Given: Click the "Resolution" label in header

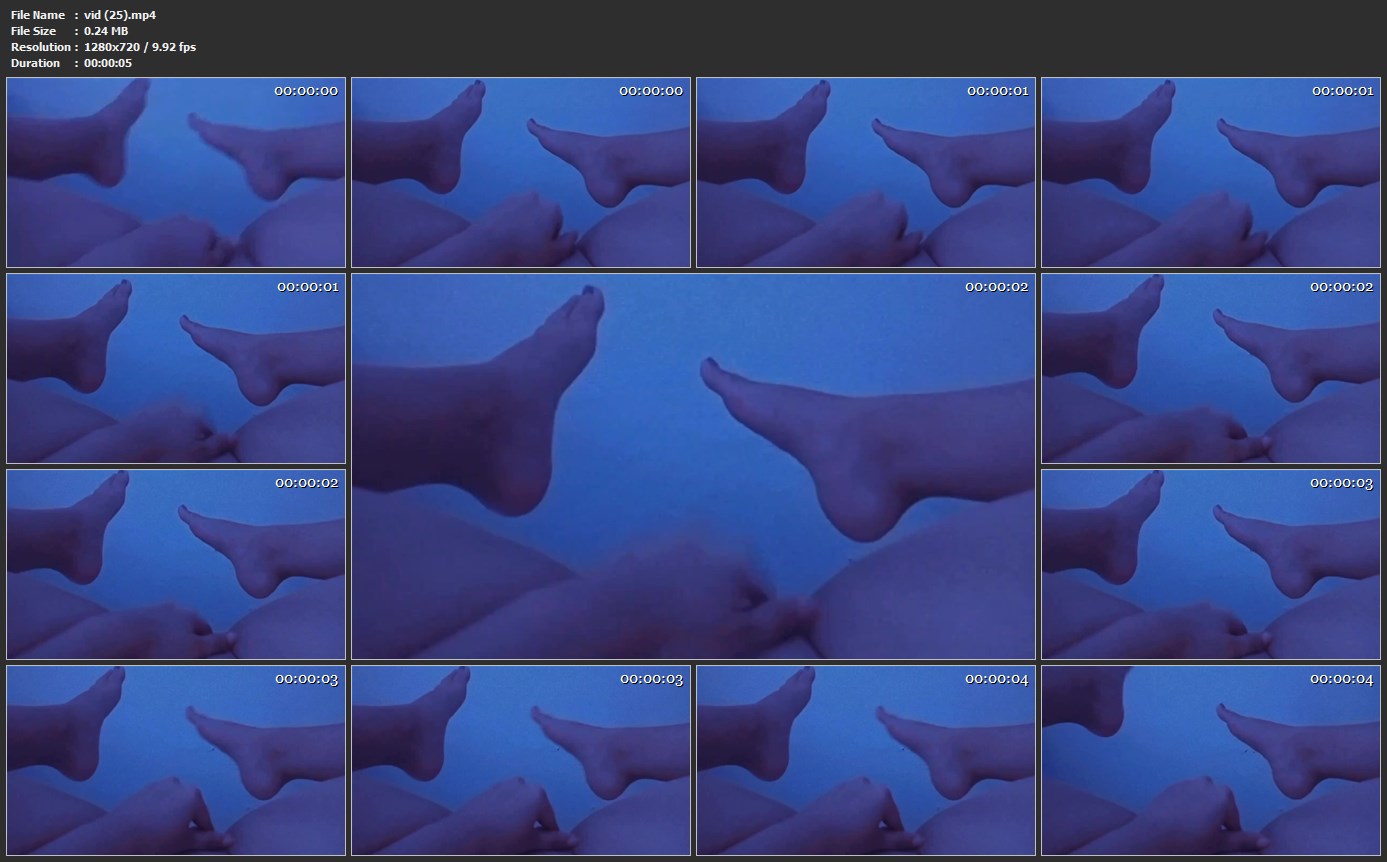Looking at the screenshot, I should click(41, 47).
